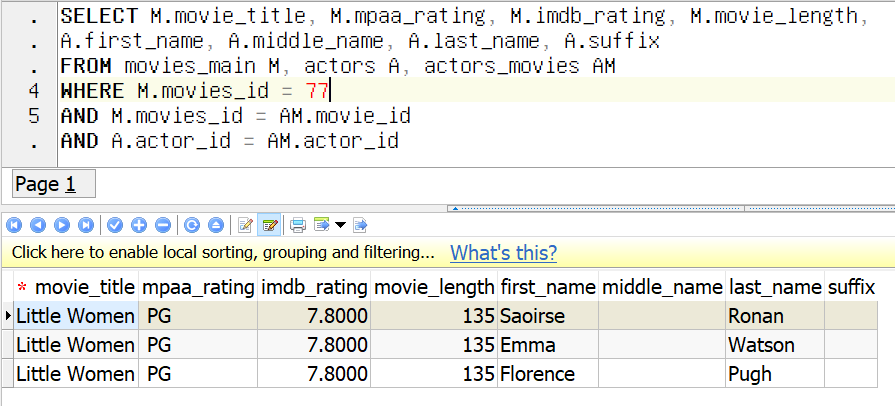Viewport: 895px width, 406px height.
Task: Click the first_name column header
Action: tap(547, 287)
